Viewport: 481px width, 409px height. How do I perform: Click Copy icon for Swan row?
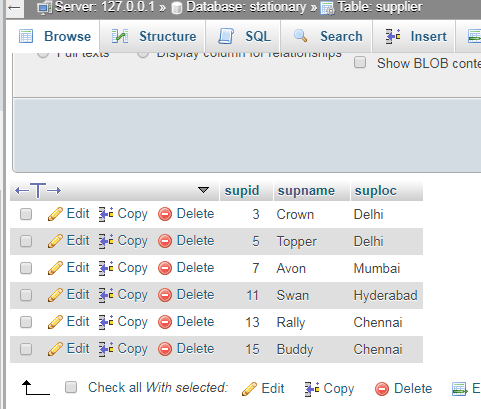pyautogui.click(x=106, y=295)
